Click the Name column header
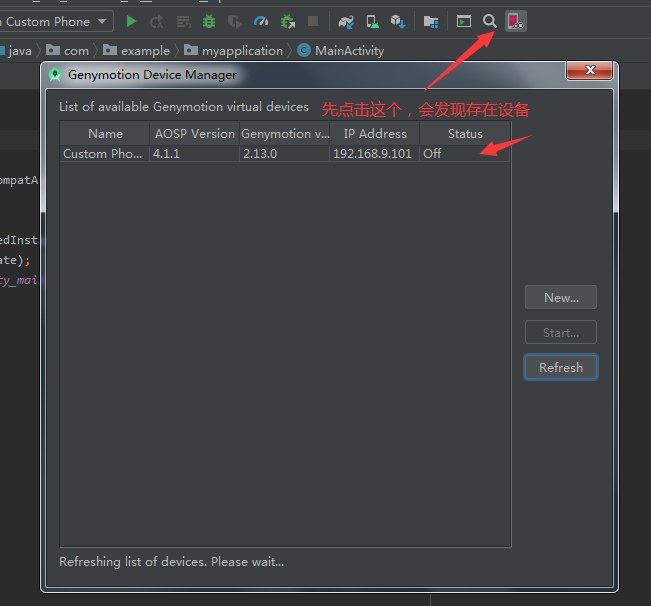This screenshot has width=651, height=606. 105,134
